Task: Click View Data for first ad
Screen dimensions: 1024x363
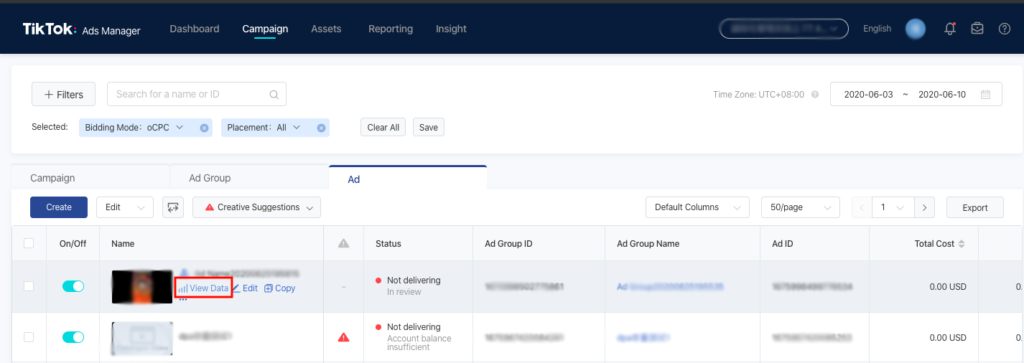Action: (204, 288)
